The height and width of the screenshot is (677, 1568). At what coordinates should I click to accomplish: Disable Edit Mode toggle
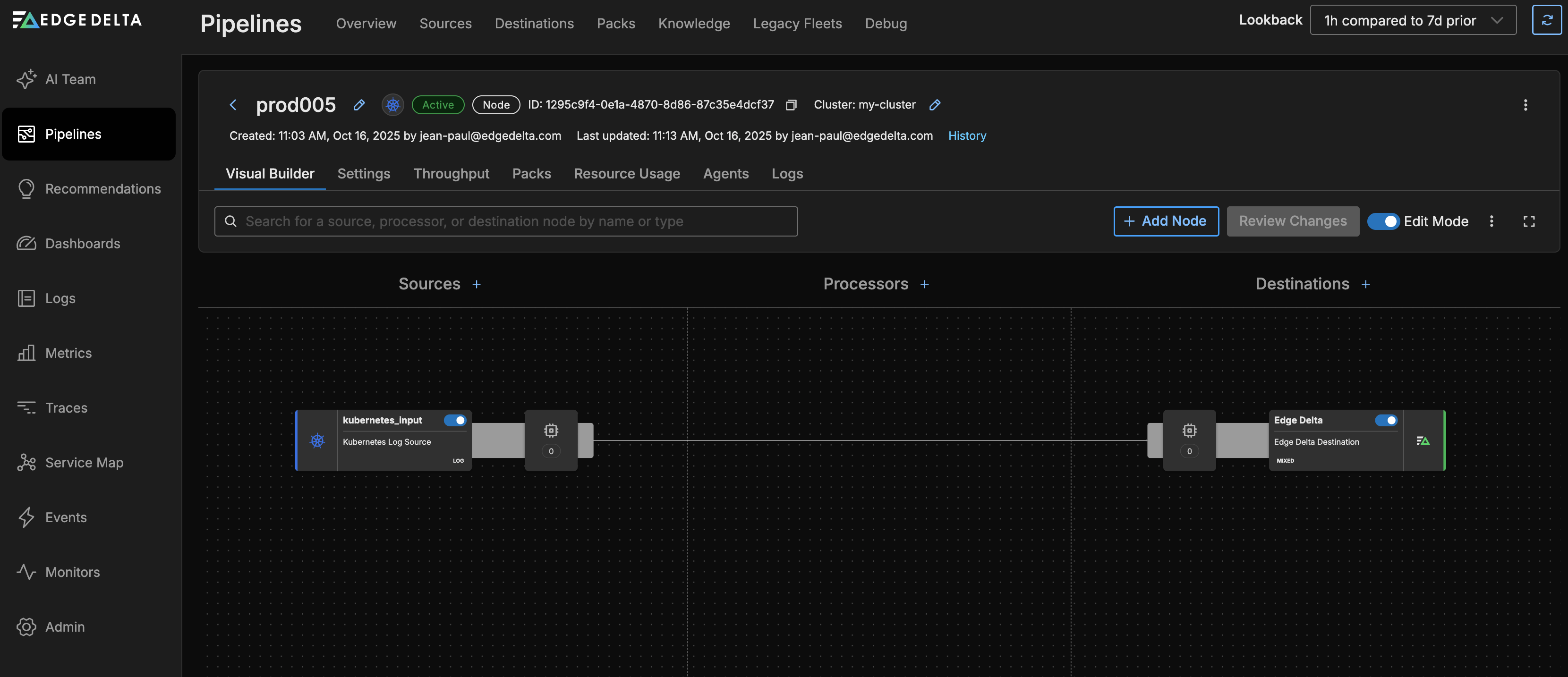pos(1383,221)
